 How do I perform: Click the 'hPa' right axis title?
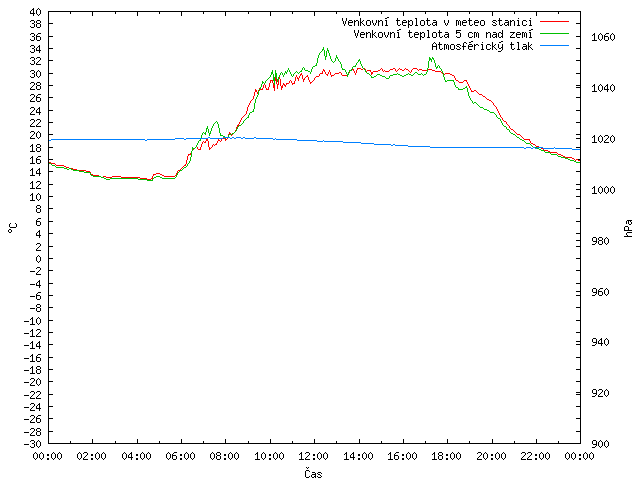pyautogui.click(x=628, y=228)
